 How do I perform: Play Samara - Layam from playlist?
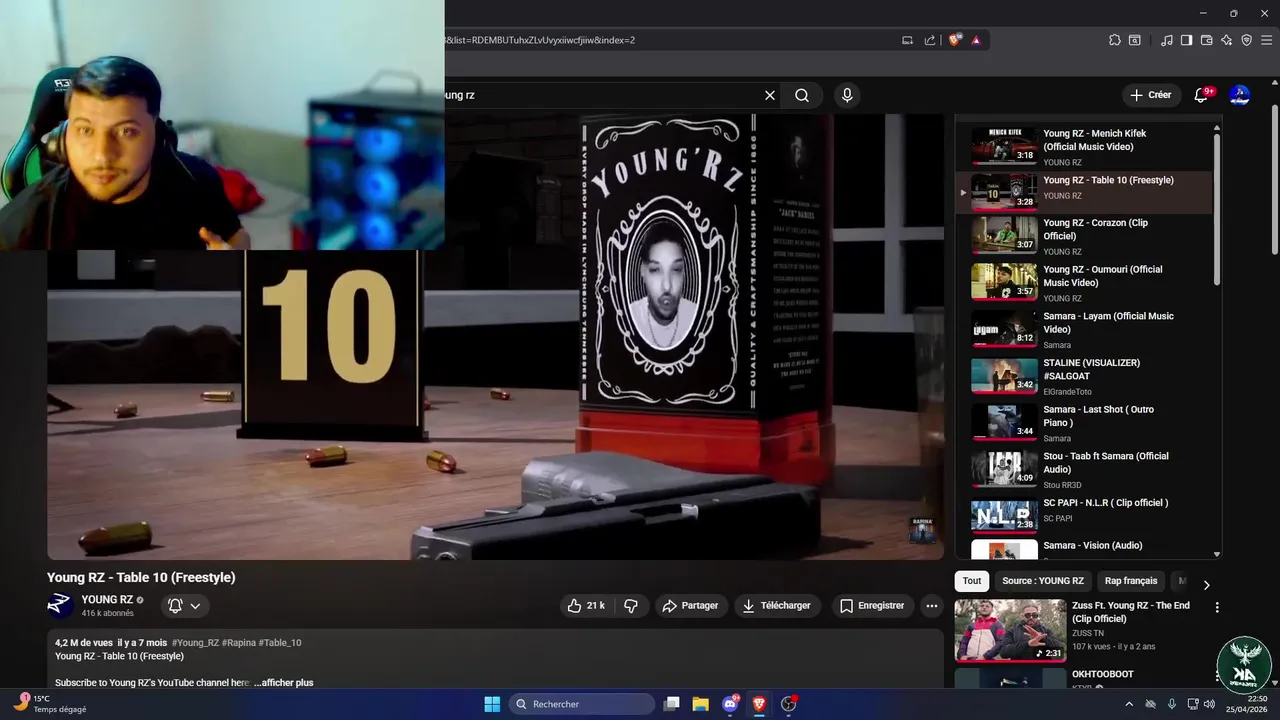point(1084,329)
